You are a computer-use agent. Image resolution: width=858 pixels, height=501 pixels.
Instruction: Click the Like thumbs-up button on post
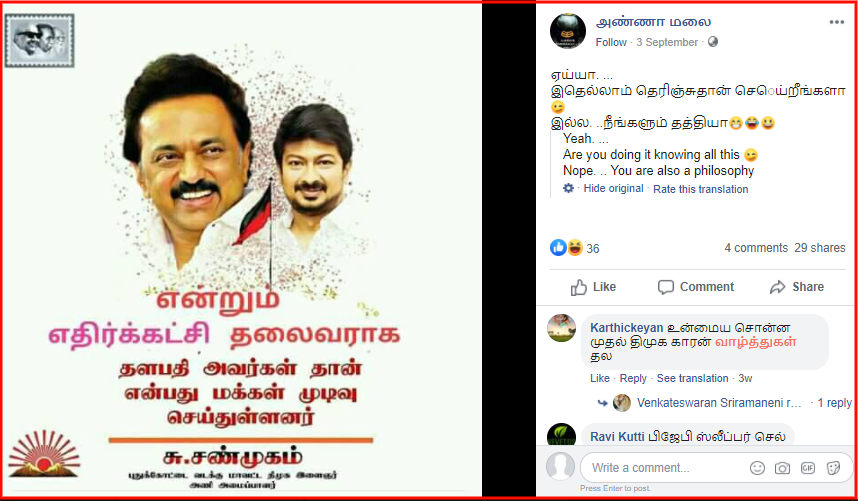(x=593, y=287)
